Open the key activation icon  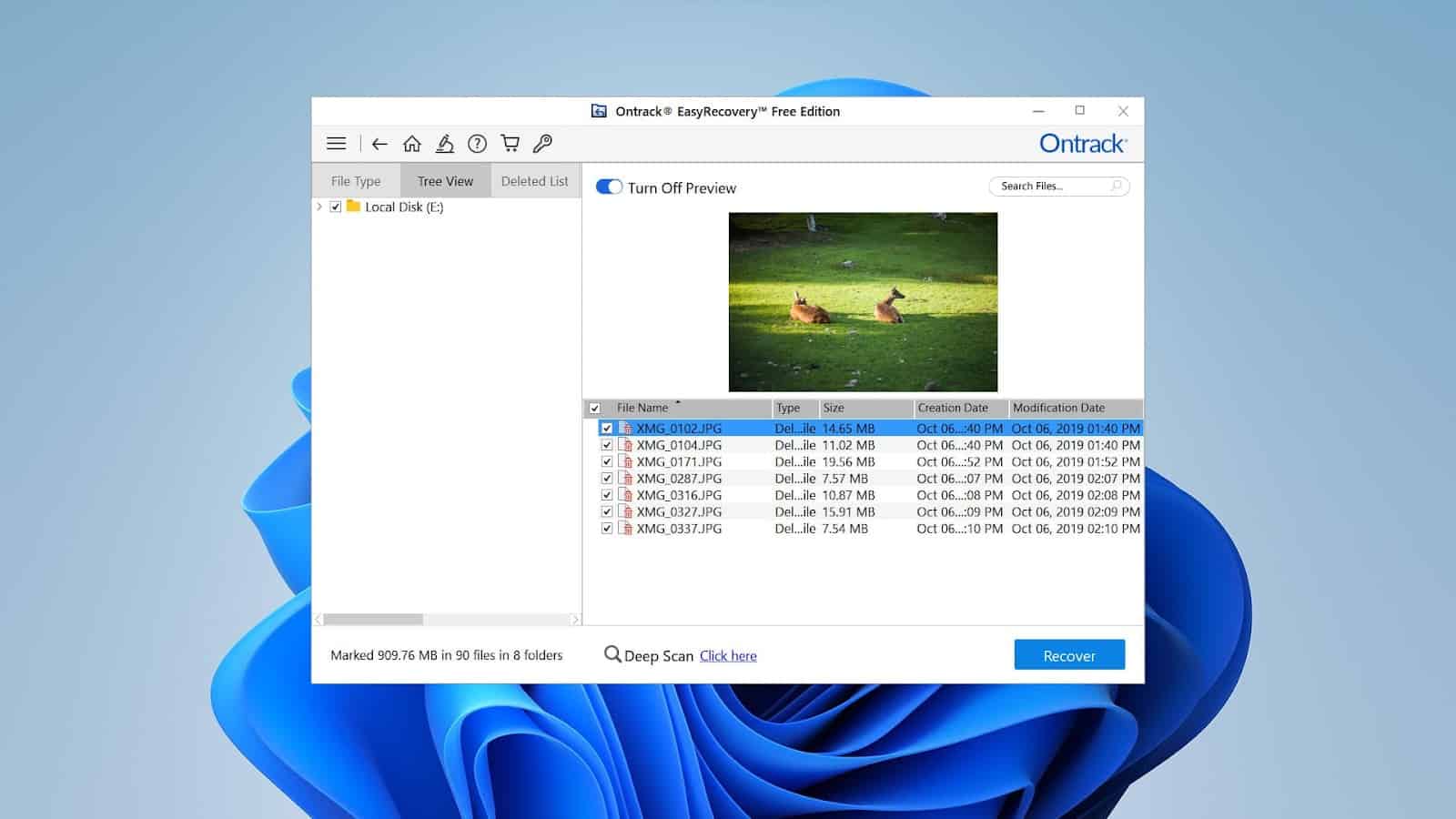tap(542, 144)
